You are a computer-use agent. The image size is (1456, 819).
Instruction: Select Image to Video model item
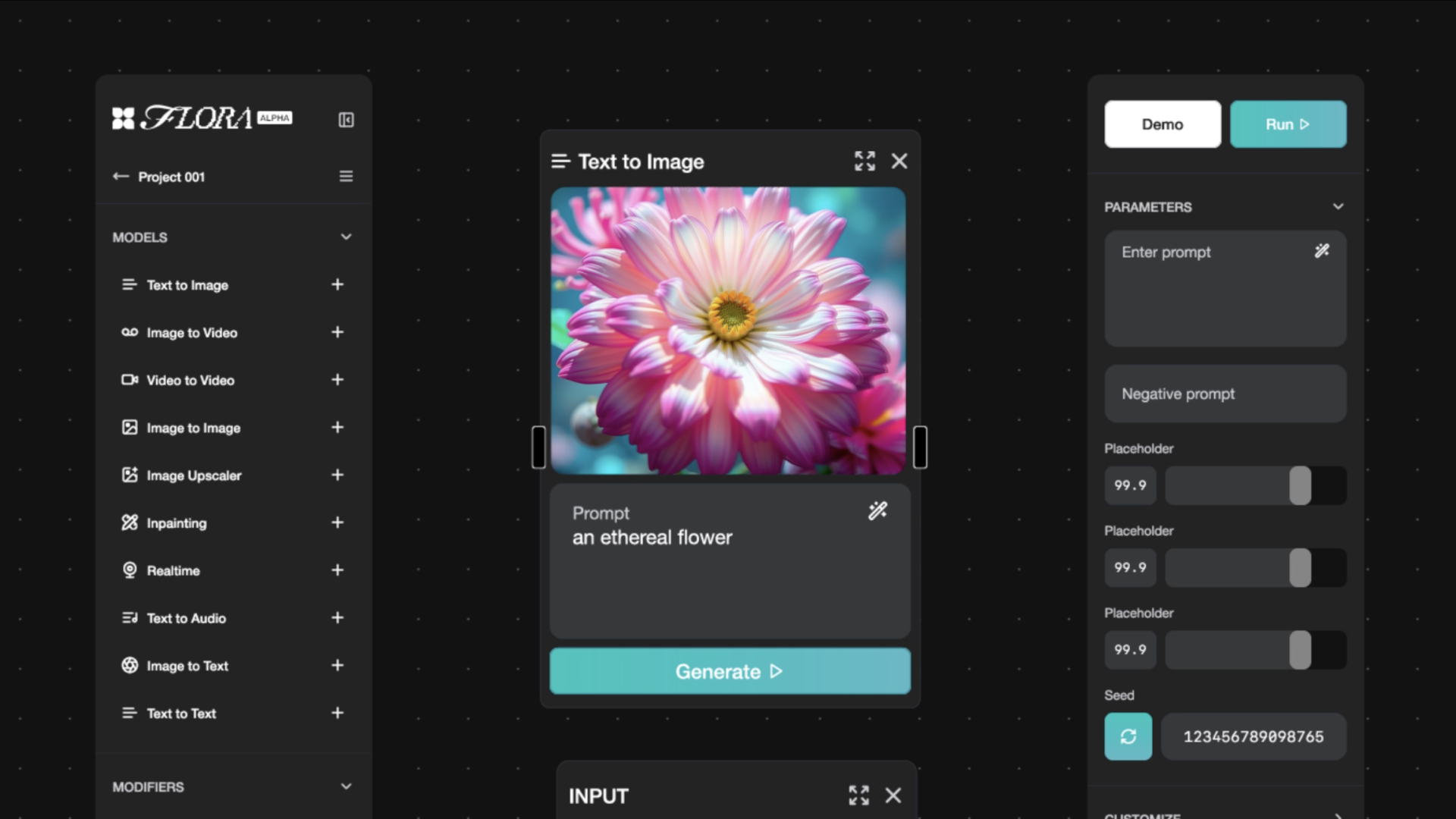(x=191, y=333)
